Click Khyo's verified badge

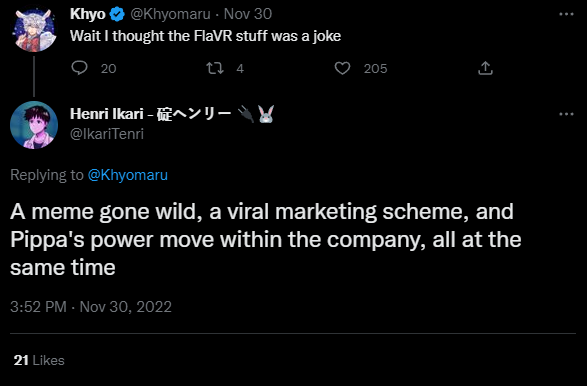117,14
